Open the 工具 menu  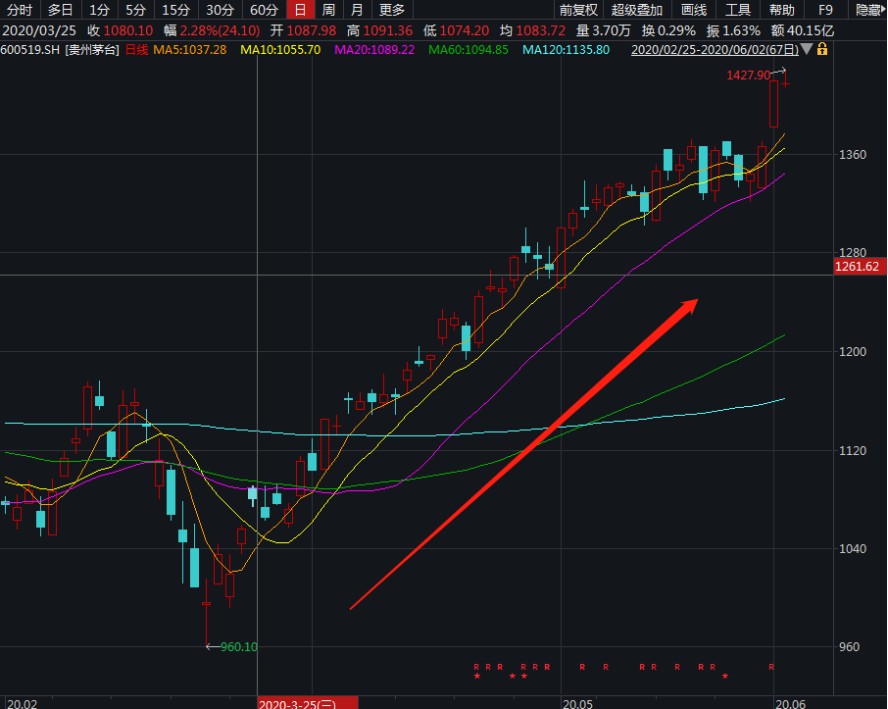(738, 10)
